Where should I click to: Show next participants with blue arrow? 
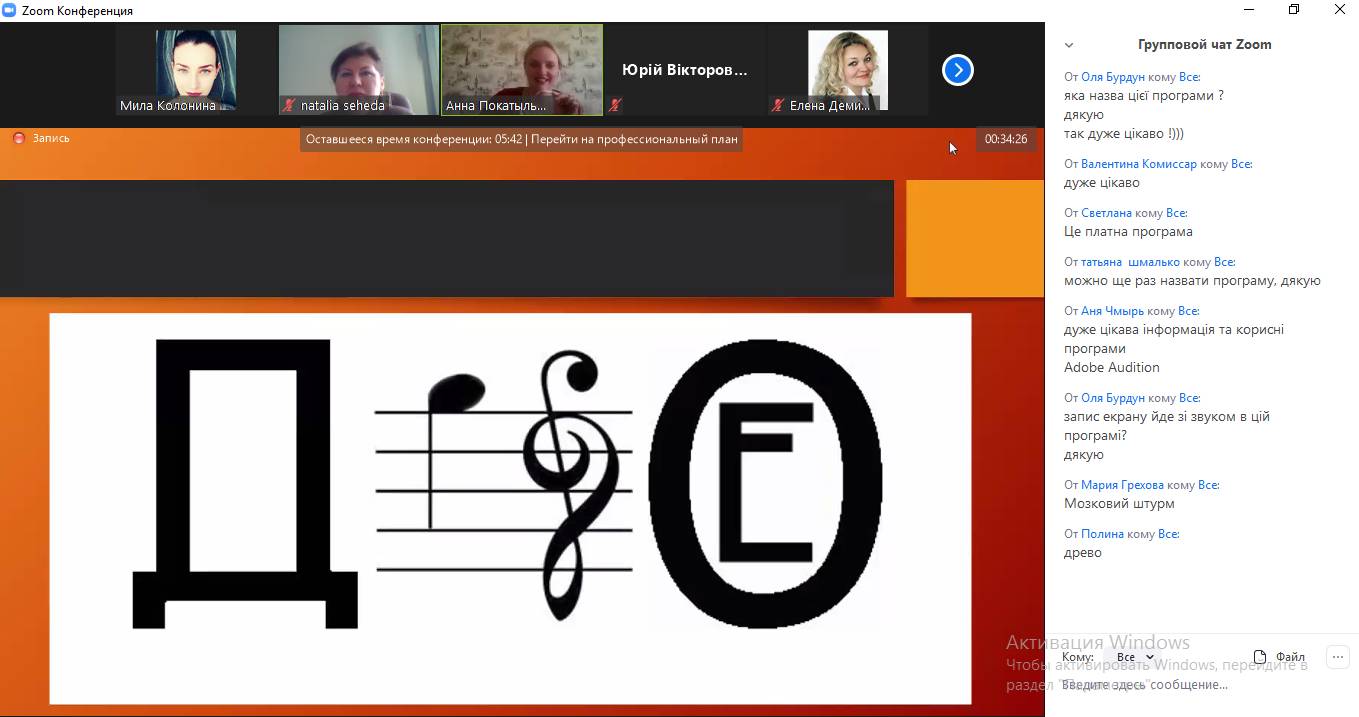(957, 70)
